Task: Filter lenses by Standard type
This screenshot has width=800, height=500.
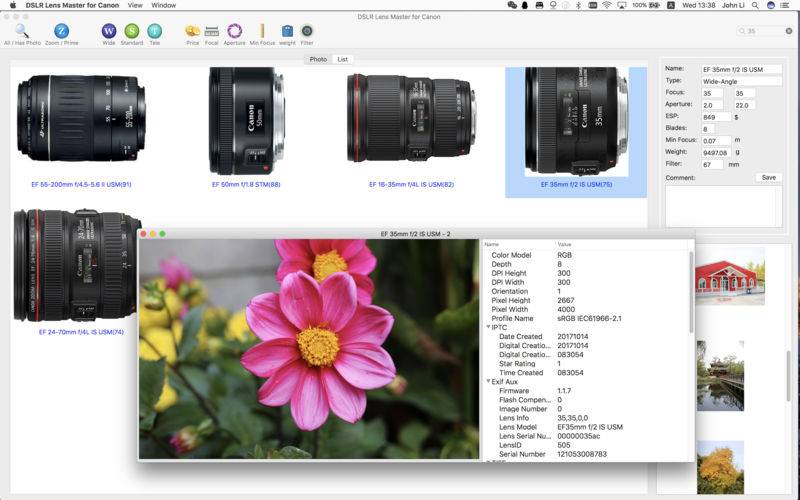Action: (132, 31)
